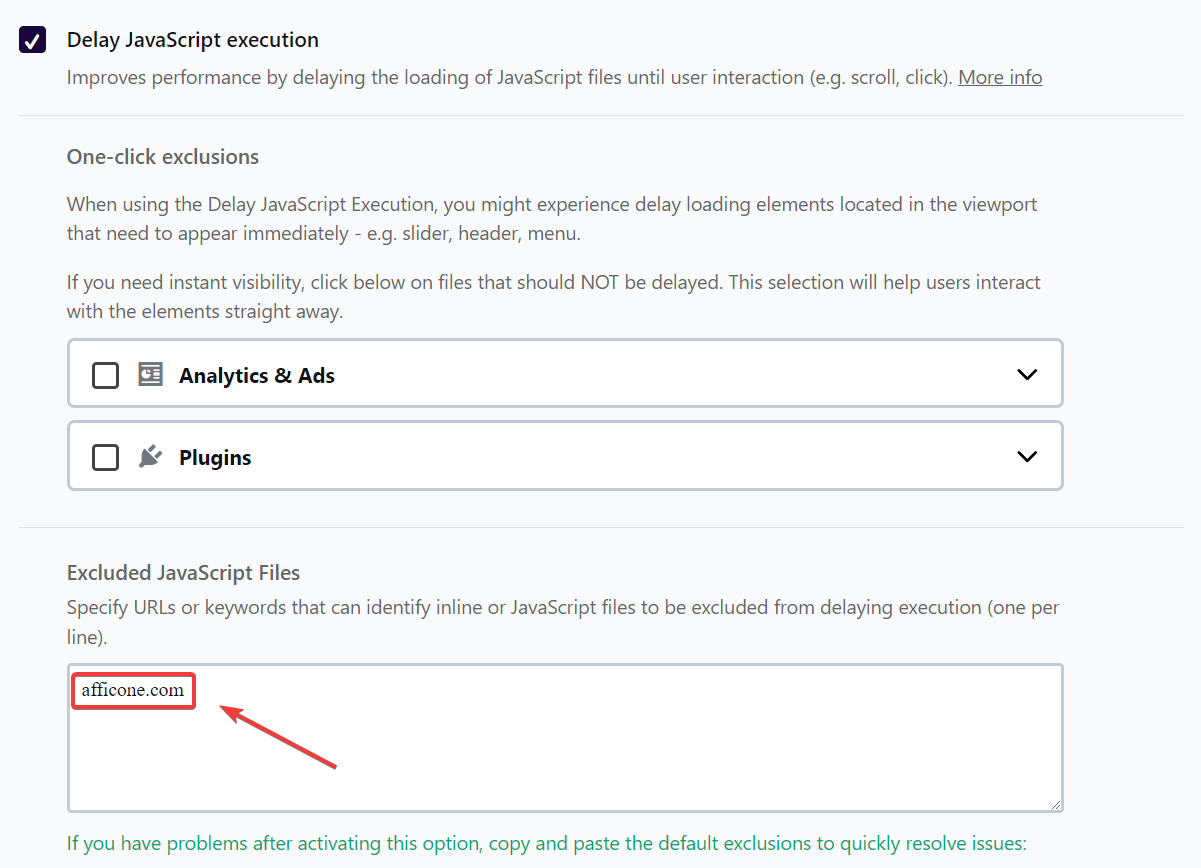
Task: Open the More info link
Action: click(x=1000, y=77)
